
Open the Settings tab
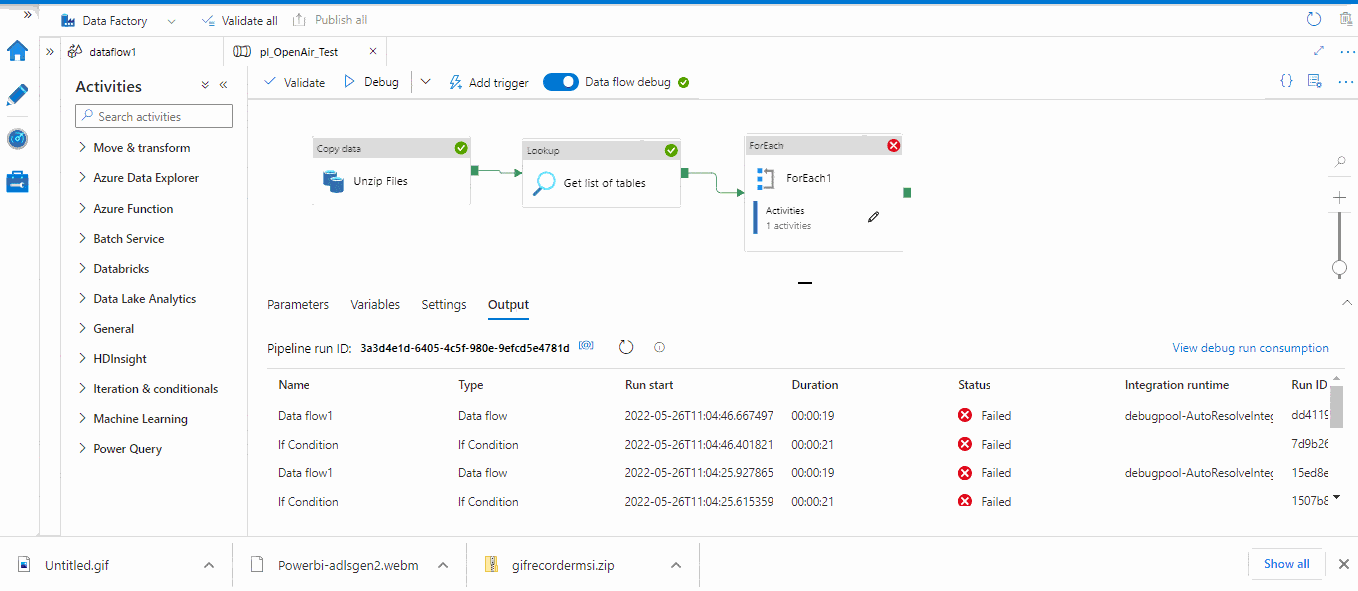444,305
